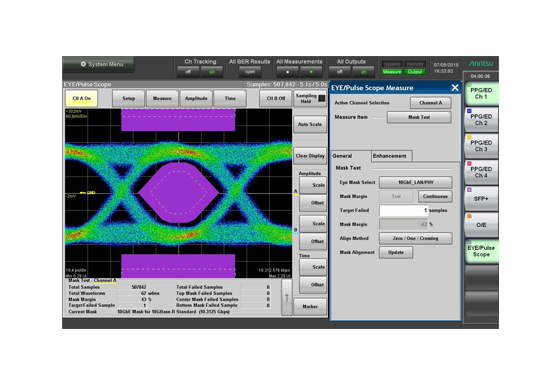The width and height of the screenshot is (560, 385).
Task: Toggle Sampling Hold
Action: 310,99
